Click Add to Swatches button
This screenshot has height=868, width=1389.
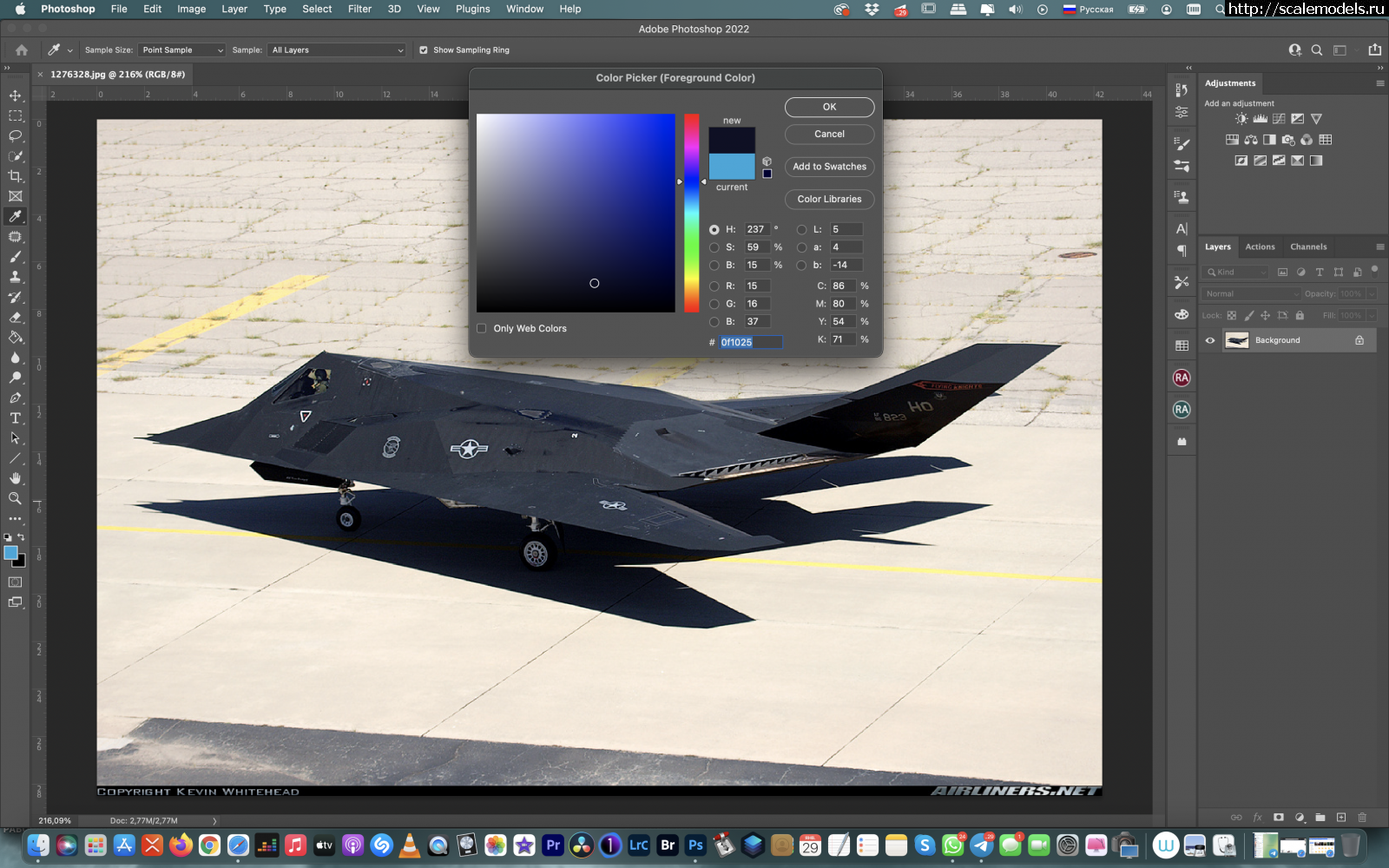tap(829, 167)
